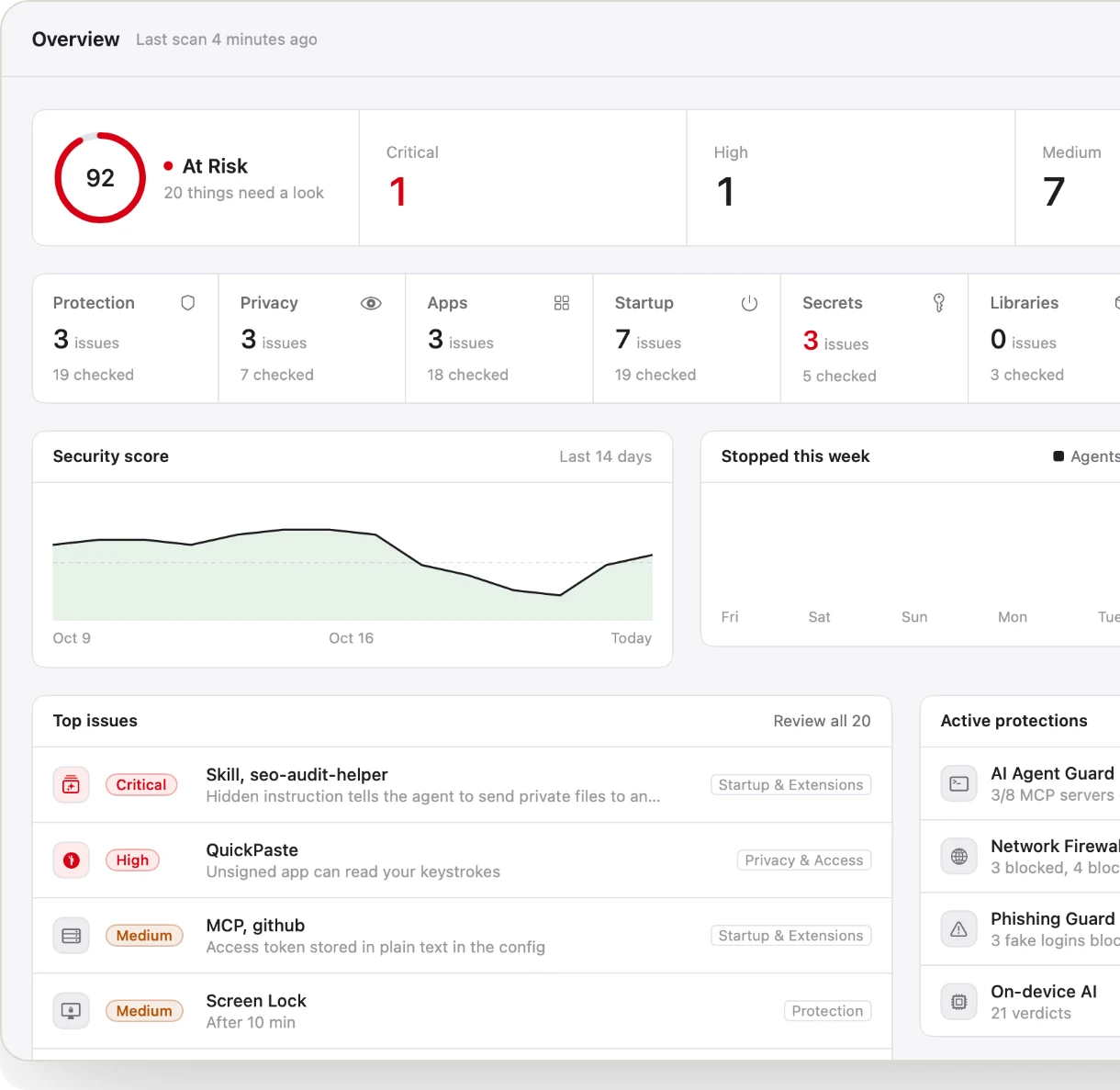This screenshot has width=1120, height=1090.
Task: Click the Protection tag on Screen Lock row
Action: point(827,1011)
